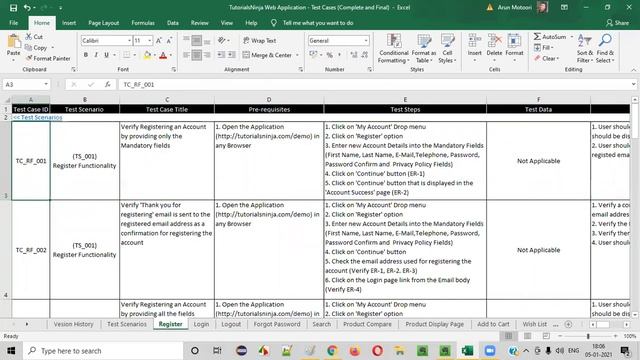Open the borders dropdown arrow
640x360 pixels.
pos(134,55)
